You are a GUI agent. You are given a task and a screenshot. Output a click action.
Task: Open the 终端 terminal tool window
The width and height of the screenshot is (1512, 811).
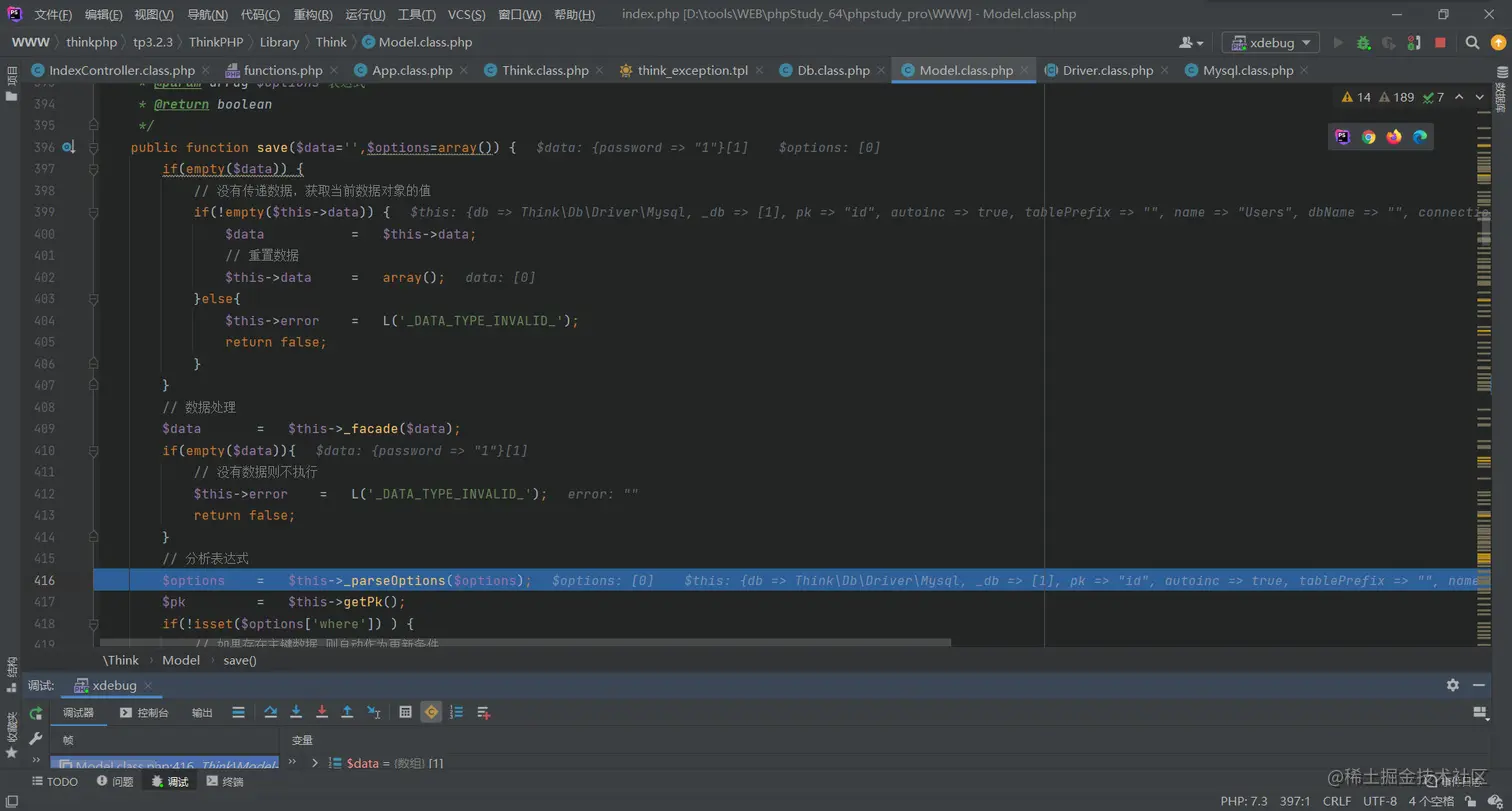(224, 782)
